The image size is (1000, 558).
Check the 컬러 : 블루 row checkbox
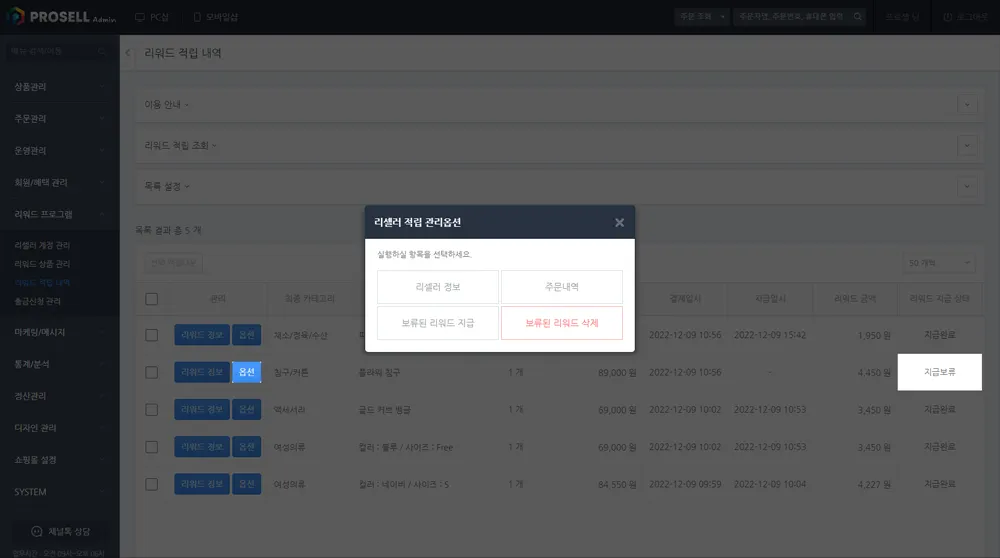pyautogui.click(x=152, y=447)
